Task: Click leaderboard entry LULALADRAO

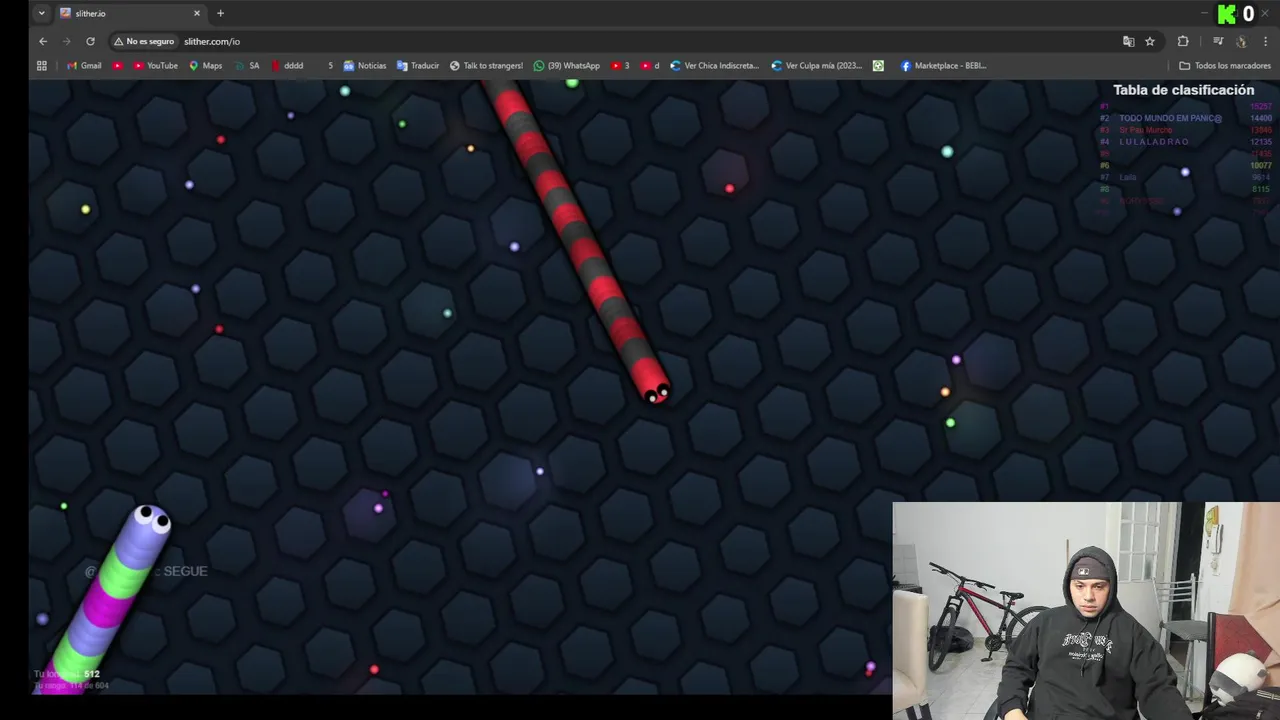Action: 1154,142
